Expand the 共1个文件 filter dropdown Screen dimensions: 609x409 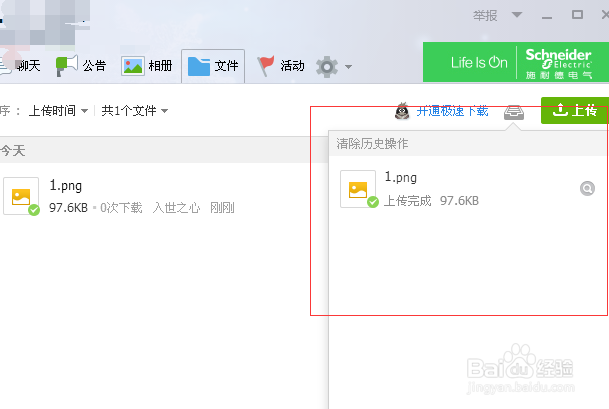click(x=134, y=111)
